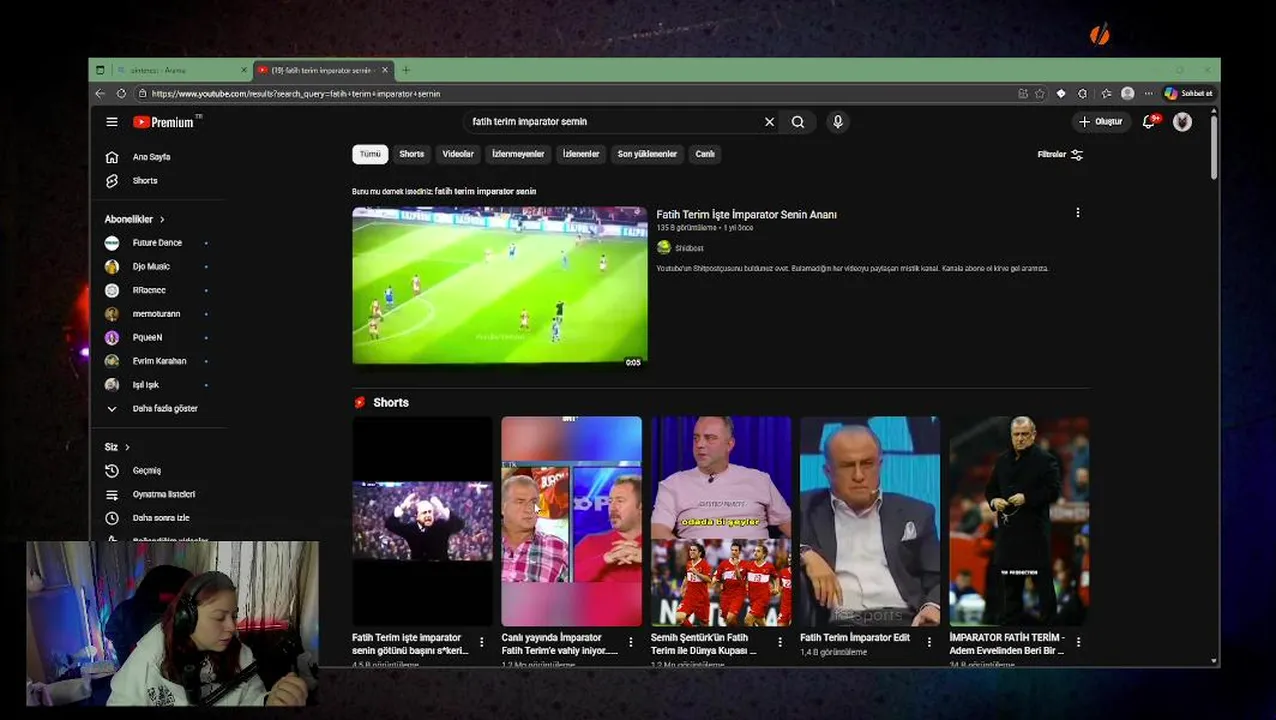
Task: Click the Oluştur create button
Action: tap(1100, 122)
